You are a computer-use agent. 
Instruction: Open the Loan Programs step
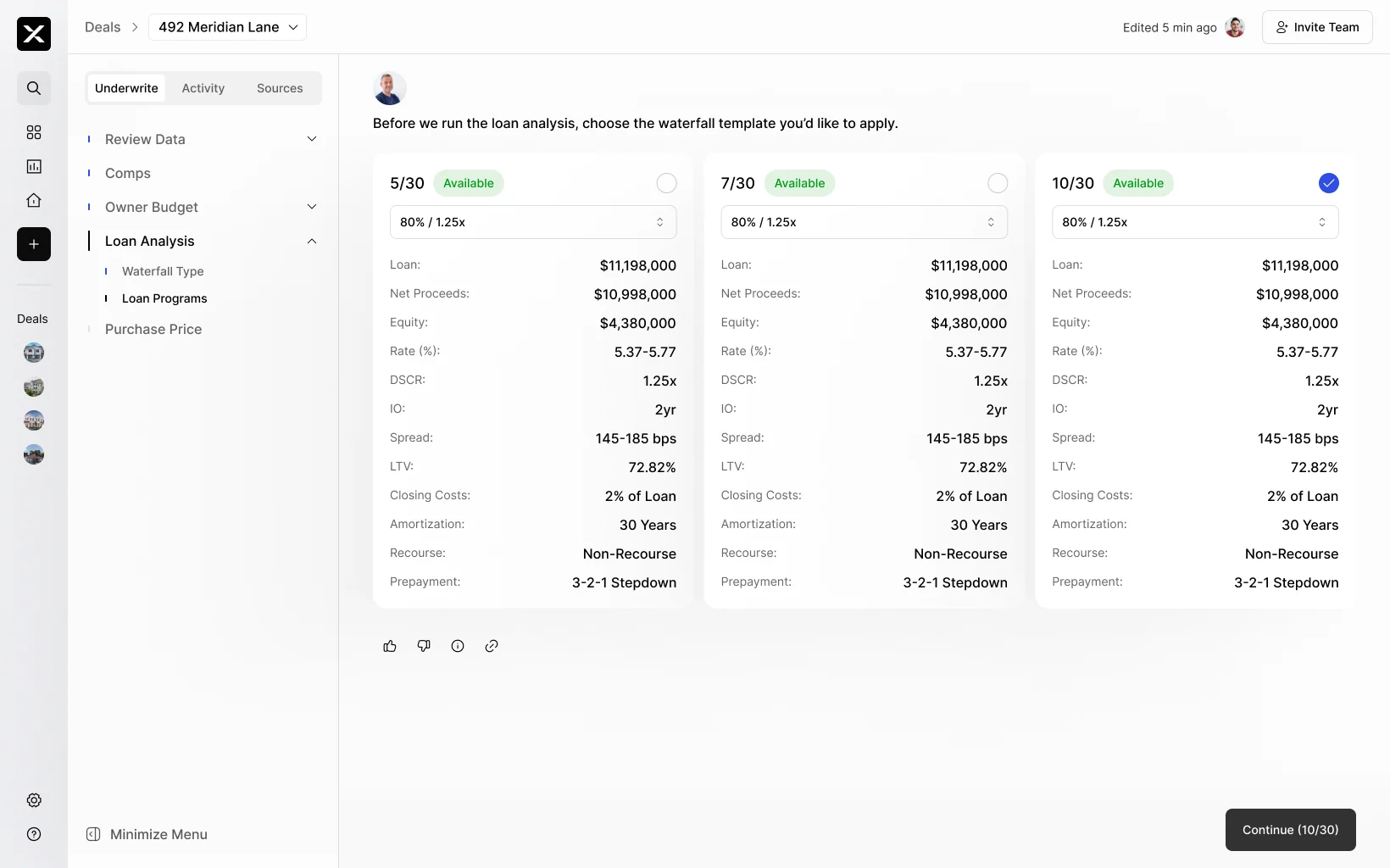164,298
